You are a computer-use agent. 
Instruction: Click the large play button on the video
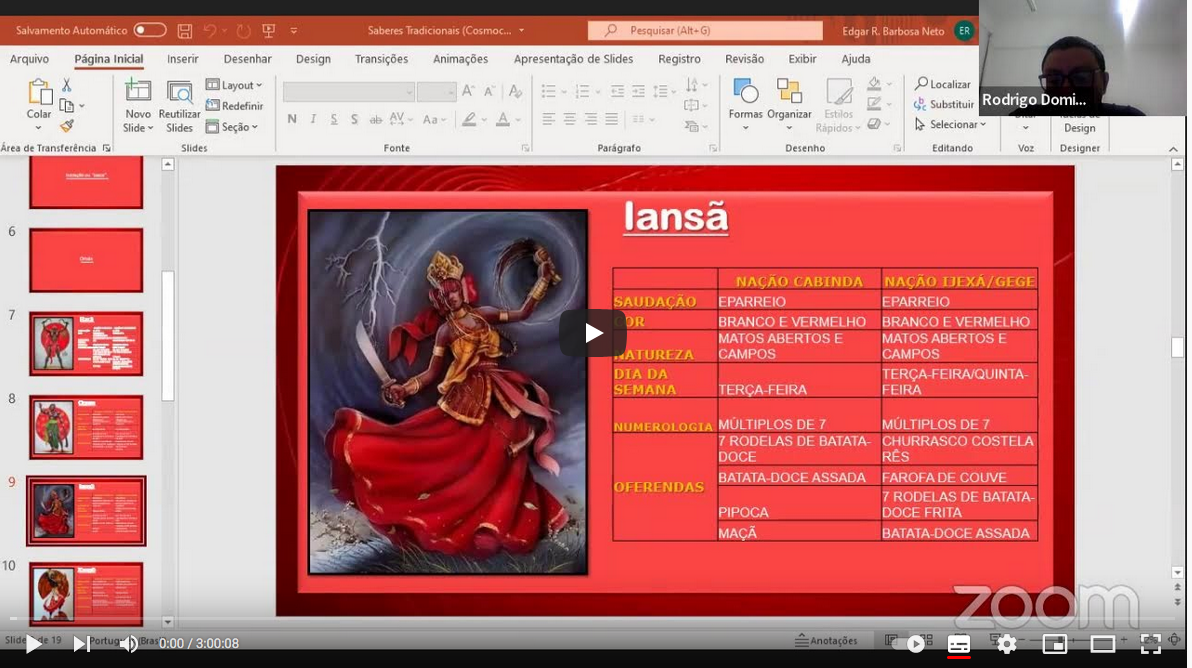point(593,333)
